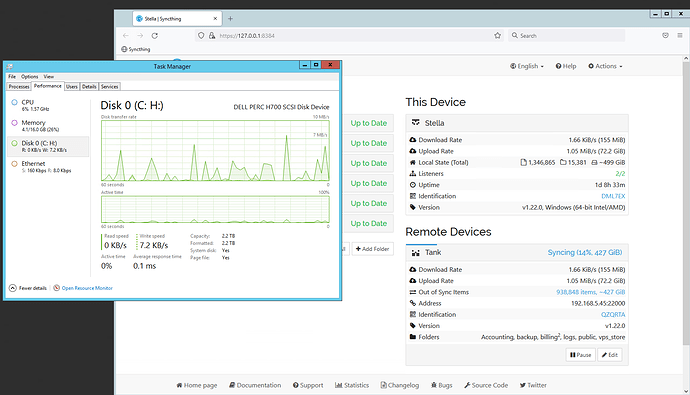Click the Disk transfer rate graph
The width and height of the screenshot is (690, 395).
215,150
